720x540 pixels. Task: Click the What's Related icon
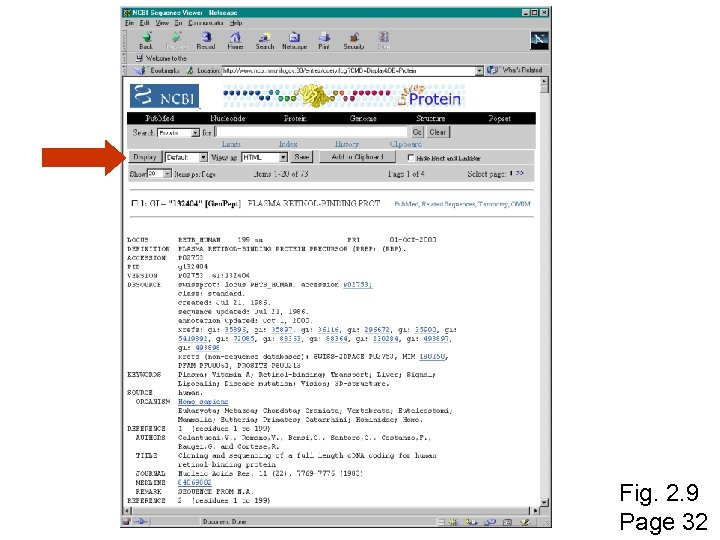[x=492, y=70]
